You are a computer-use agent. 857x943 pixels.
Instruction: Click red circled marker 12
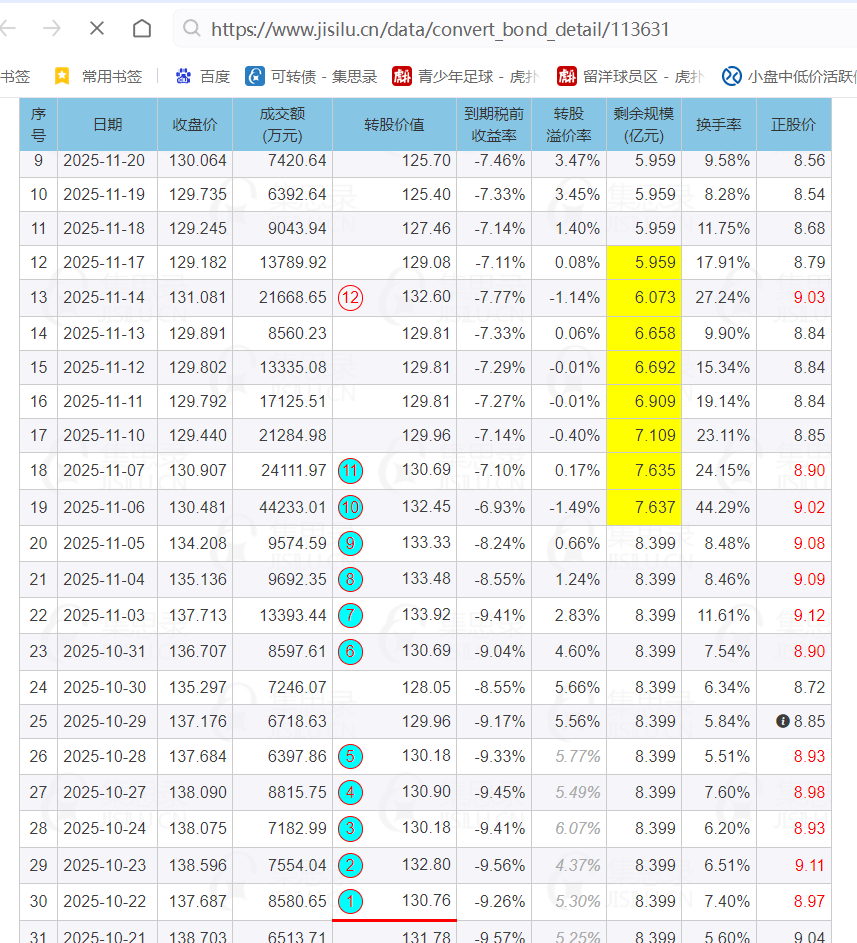tap(350, 297)
